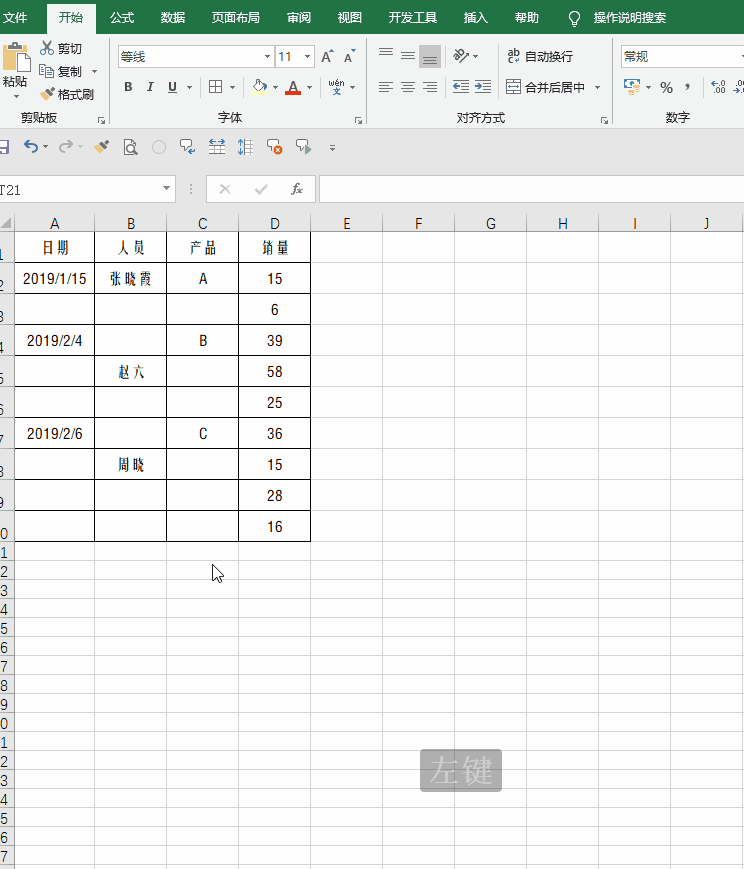The height and width of the screenshot is (869, 744).
Task: Toggle middle vertical alignment
Action: click(408, 56)
